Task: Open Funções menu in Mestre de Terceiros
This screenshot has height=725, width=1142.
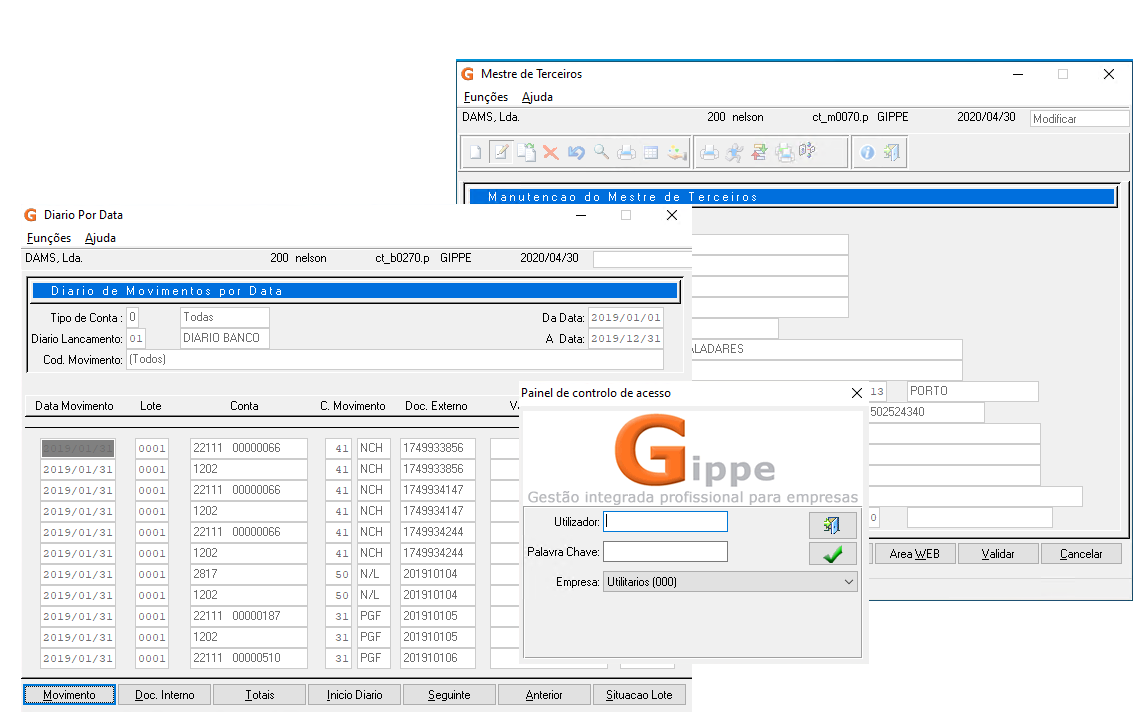Action: [x=486, y=97]
